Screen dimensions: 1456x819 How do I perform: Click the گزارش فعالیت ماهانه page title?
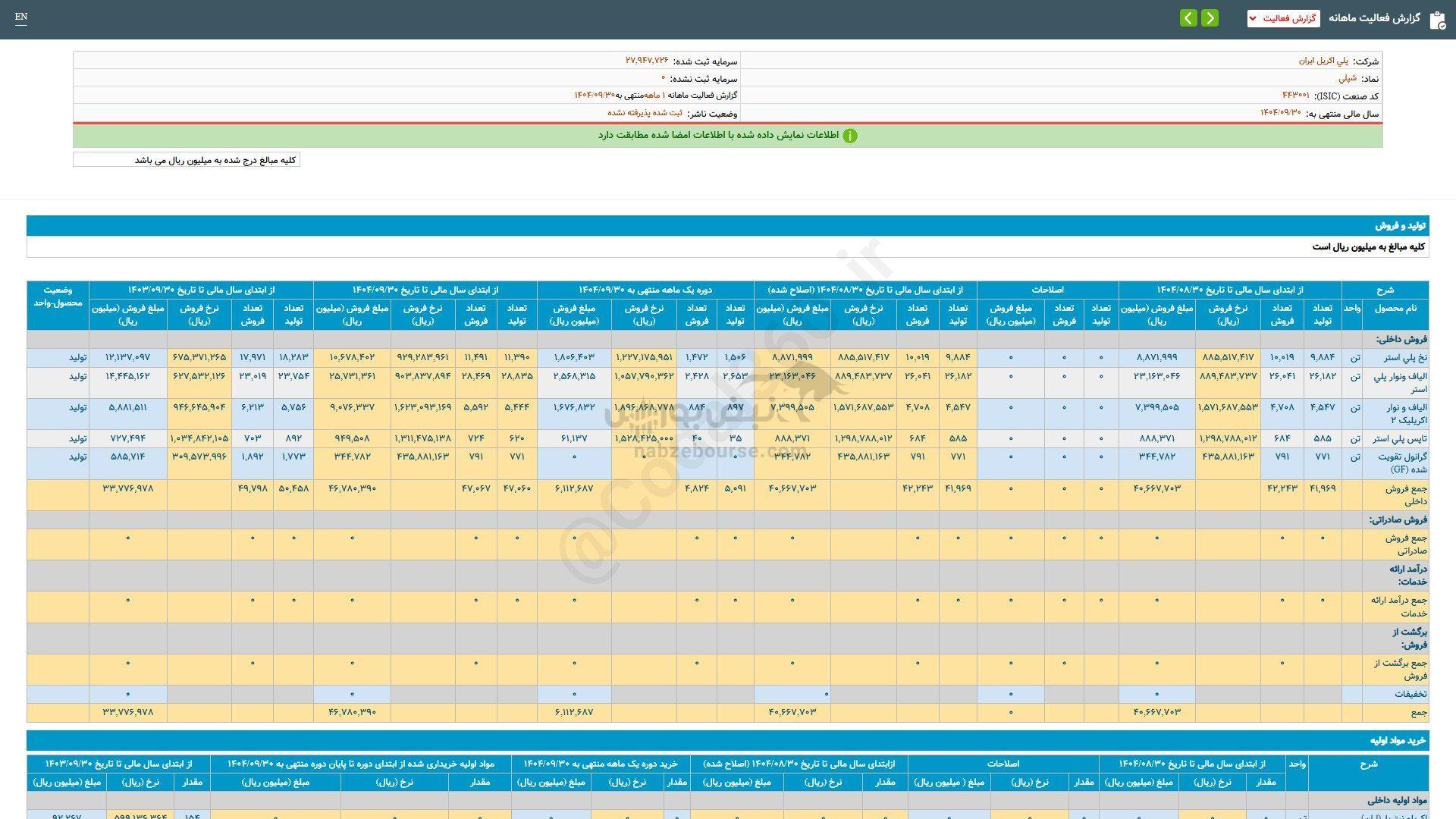click(x=1373, y=17)
